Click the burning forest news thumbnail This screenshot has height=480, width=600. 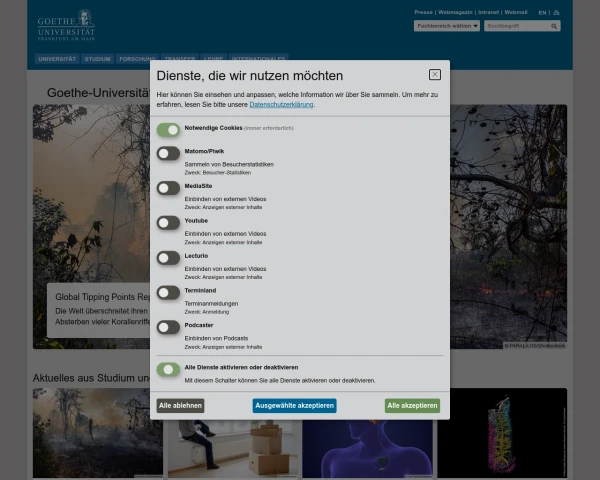coord(98,433)
